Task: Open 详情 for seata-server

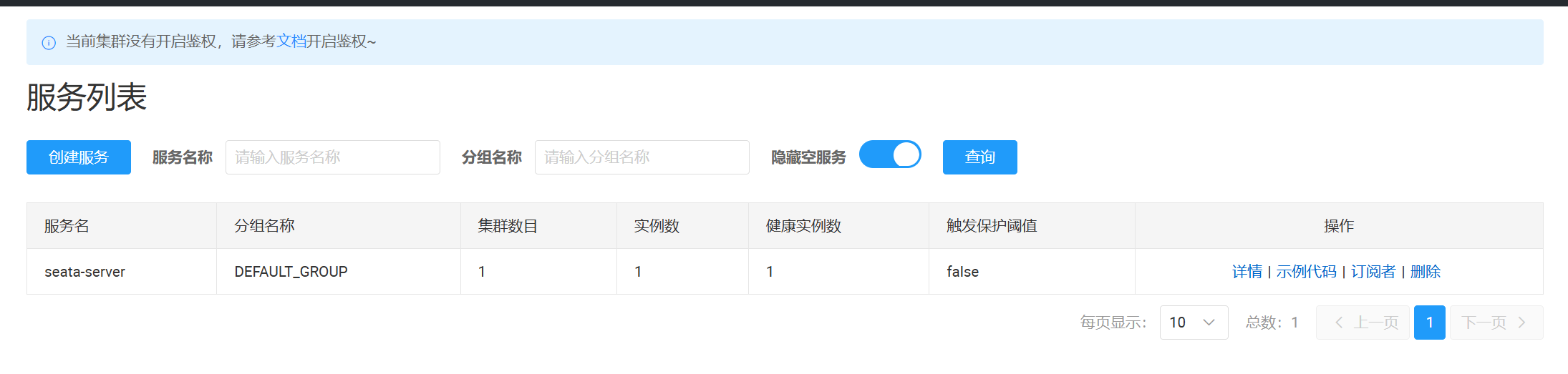Action: coord(1247,272)
